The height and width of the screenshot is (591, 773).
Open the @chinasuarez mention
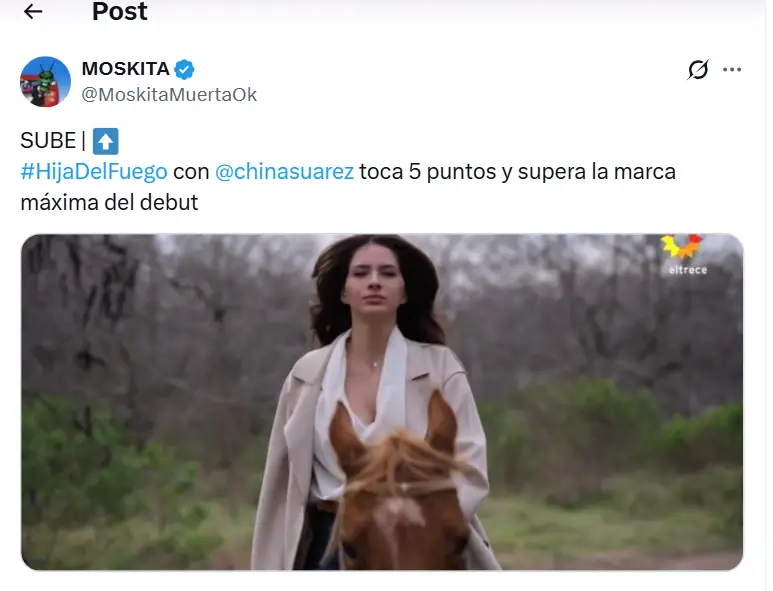284,172
